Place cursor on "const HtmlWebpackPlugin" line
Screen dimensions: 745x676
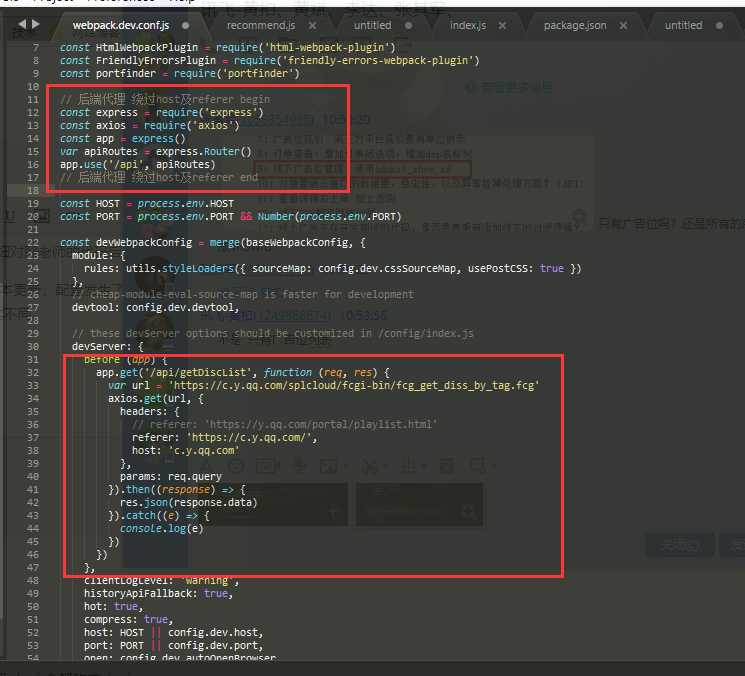tap(228, 48)
